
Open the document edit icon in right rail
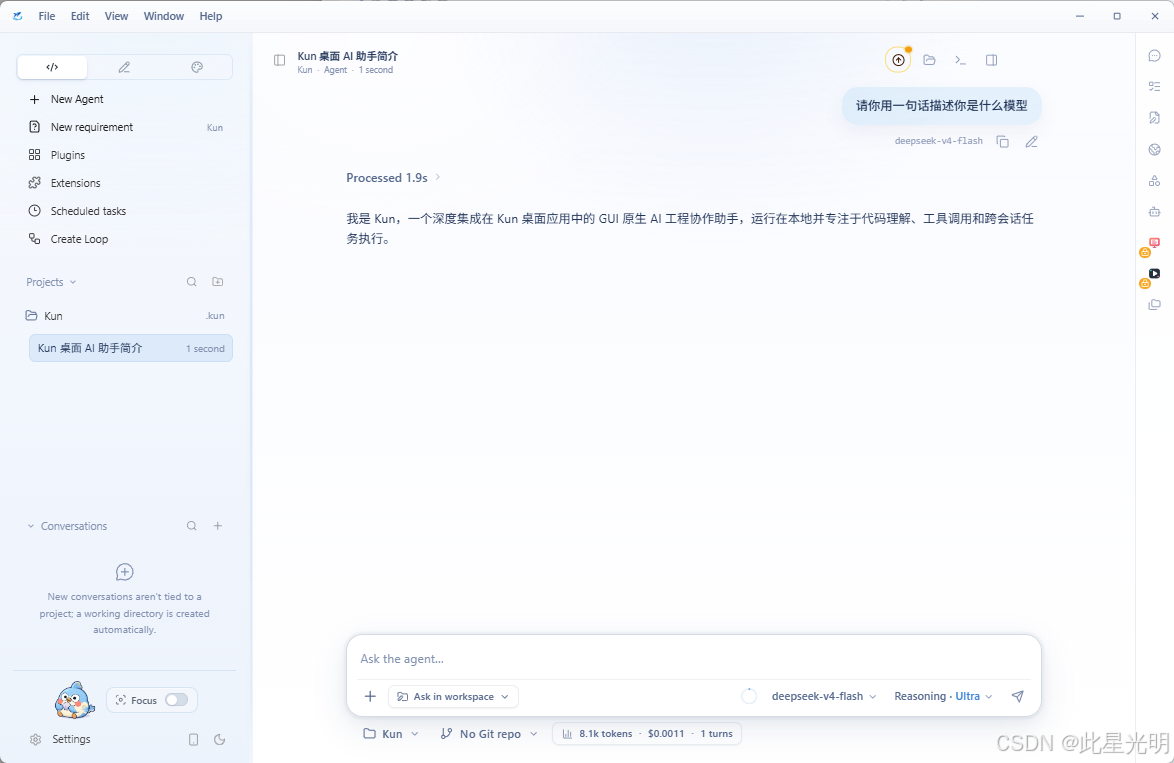[1155, 118]
